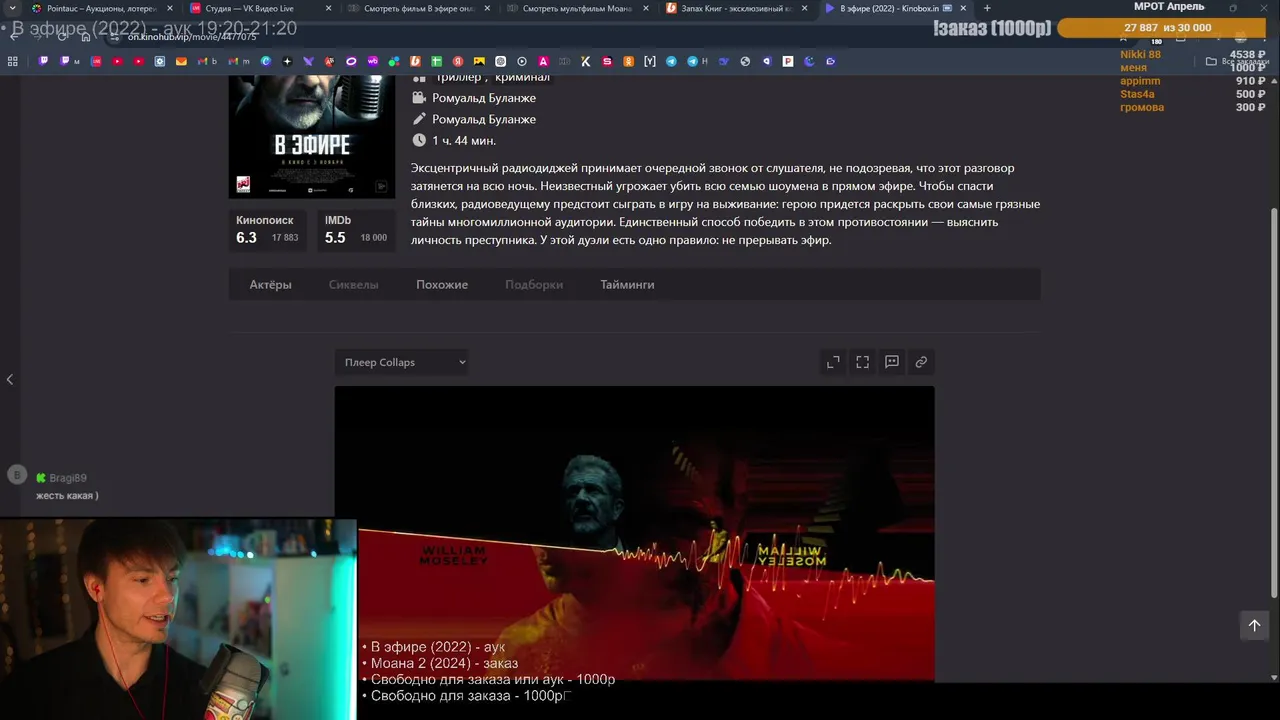Screen dimensions: 1280x720
Task: Enter player fullscreen mode
Action: 862,362
